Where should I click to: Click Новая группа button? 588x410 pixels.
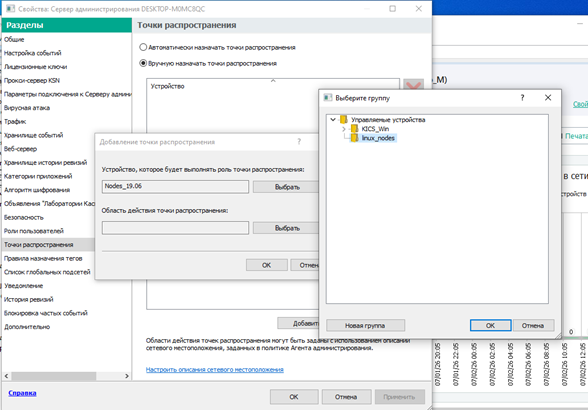(365, 326)
